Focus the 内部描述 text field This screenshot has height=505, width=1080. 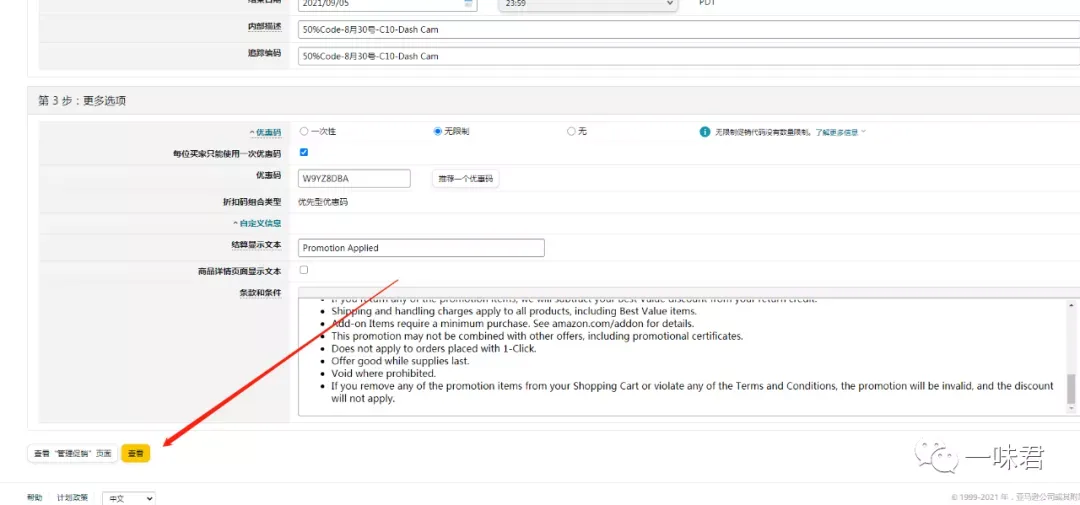(x=689, y=30)
